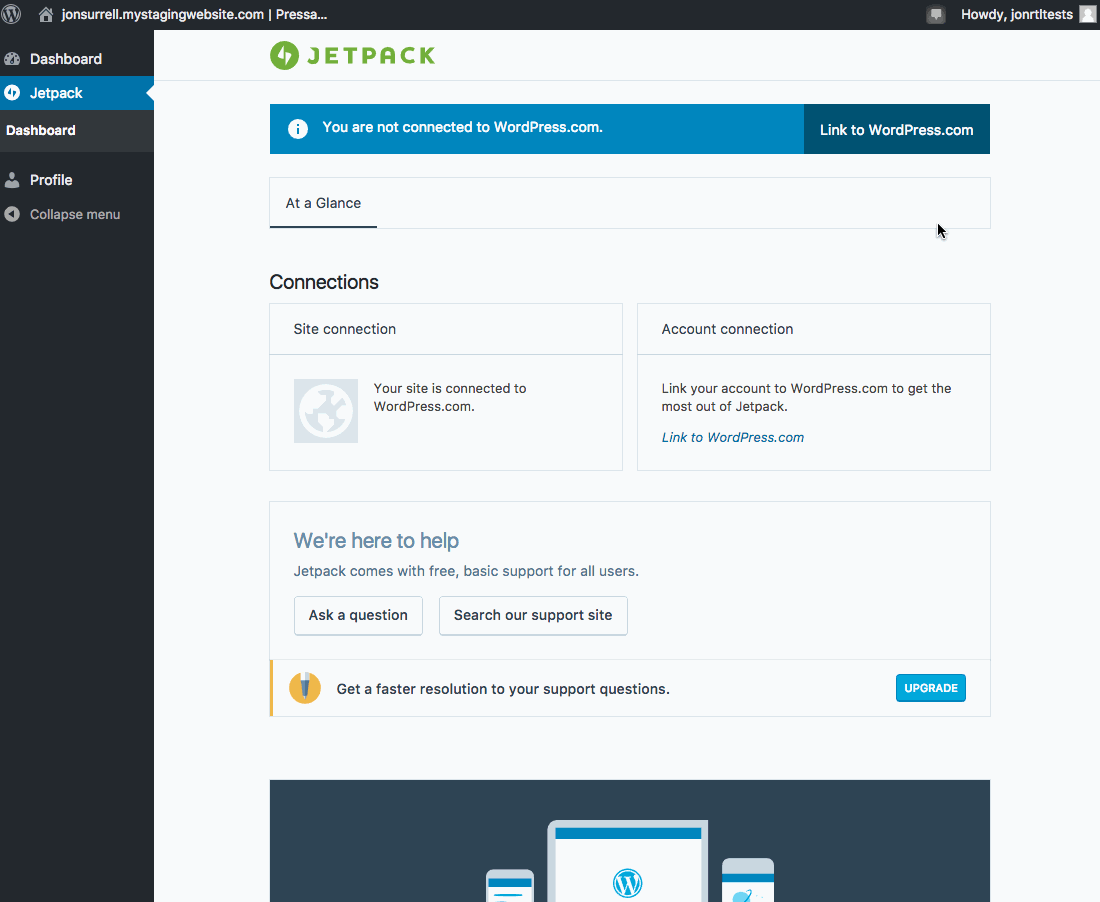1100x902 pixels.
Task: Open Jetpack's Dashboard submenu item
Action: click(41, 130)
